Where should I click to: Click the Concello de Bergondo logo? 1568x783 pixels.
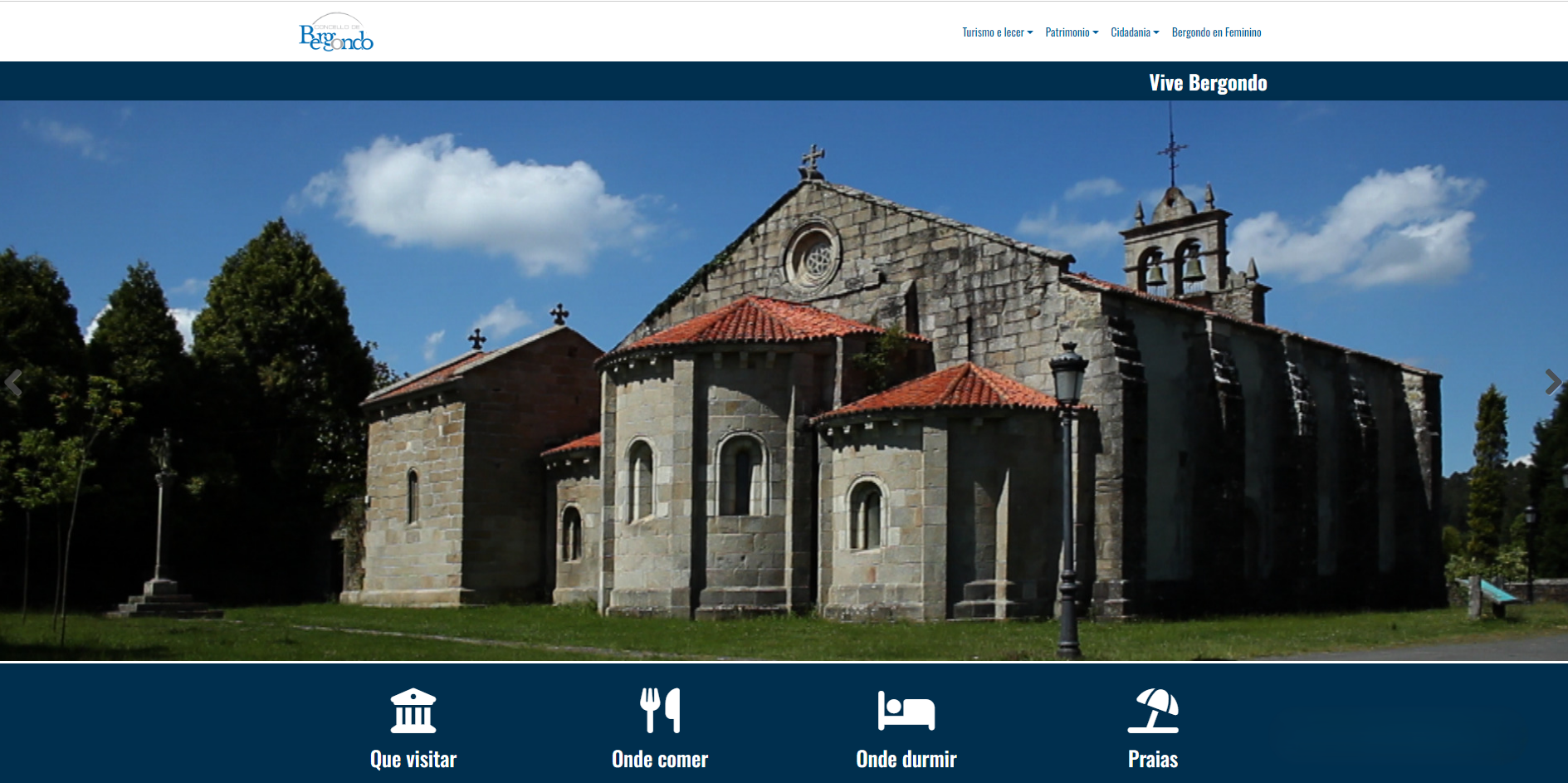tap(336, 32)
